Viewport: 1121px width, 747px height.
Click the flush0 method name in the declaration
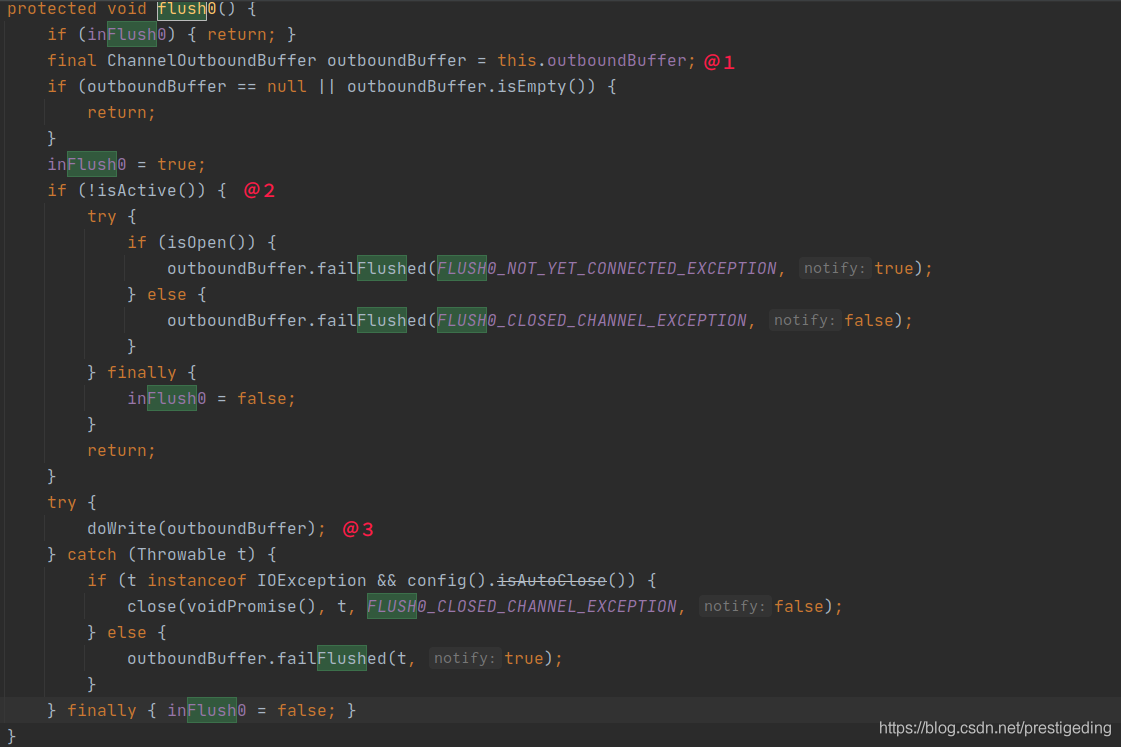187,9
